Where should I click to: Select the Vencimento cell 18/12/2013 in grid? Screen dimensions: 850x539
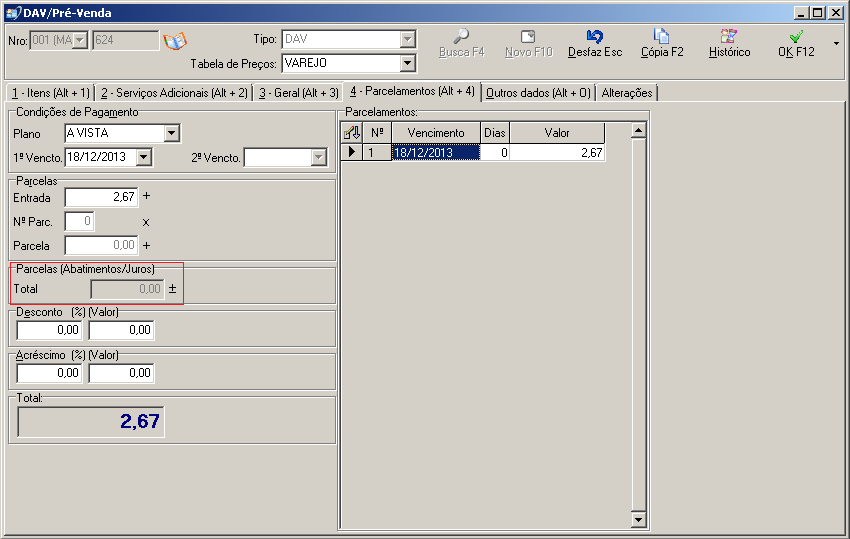pyautogui.click(x=435, y=152)
